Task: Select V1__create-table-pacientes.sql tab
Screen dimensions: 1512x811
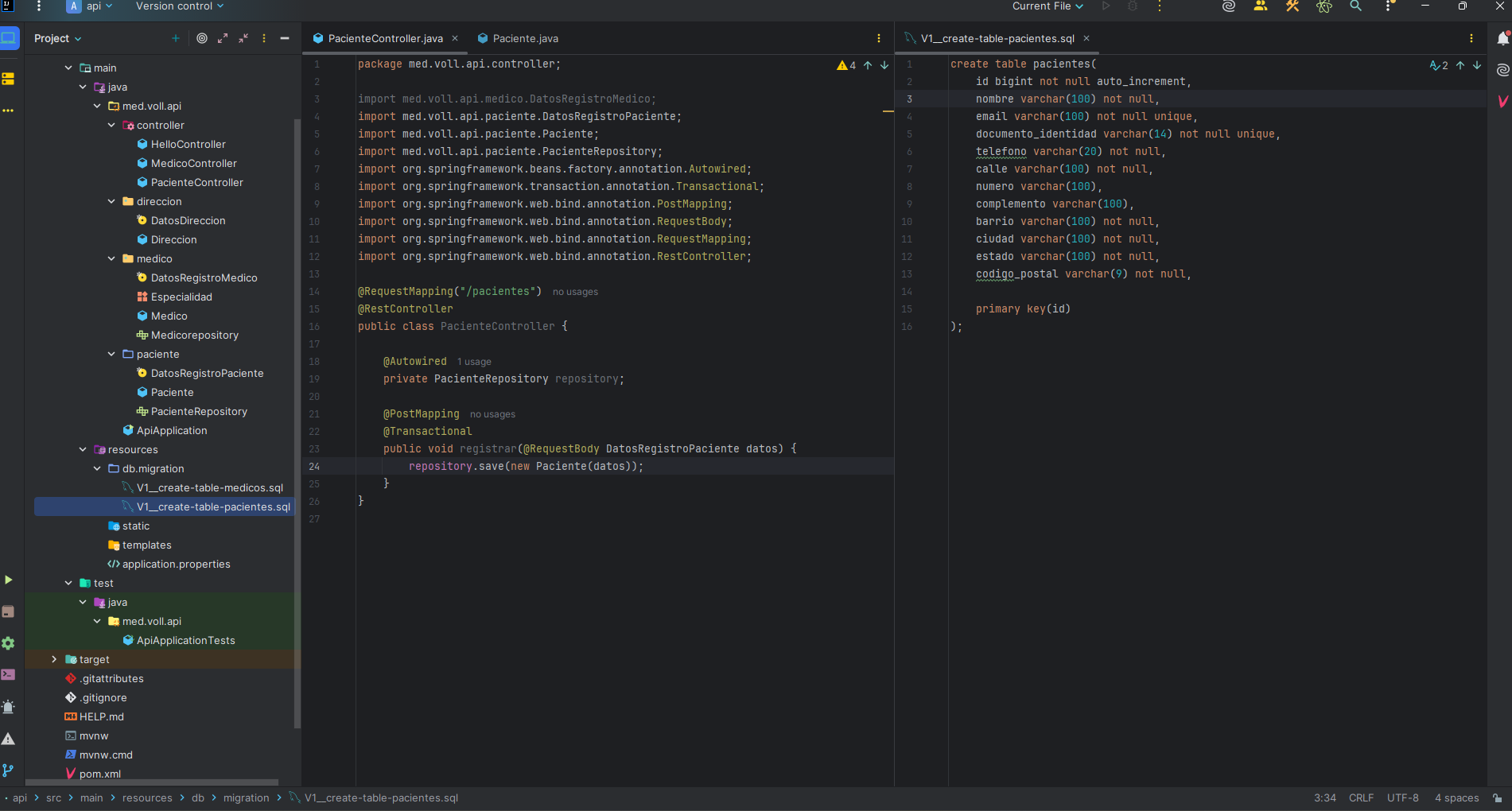Action: tap(997, 38)
